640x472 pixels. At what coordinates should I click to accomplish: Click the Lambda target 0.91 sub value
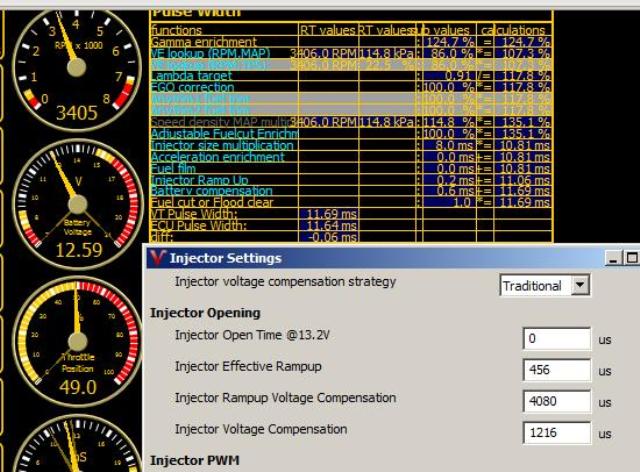point(449,76)
